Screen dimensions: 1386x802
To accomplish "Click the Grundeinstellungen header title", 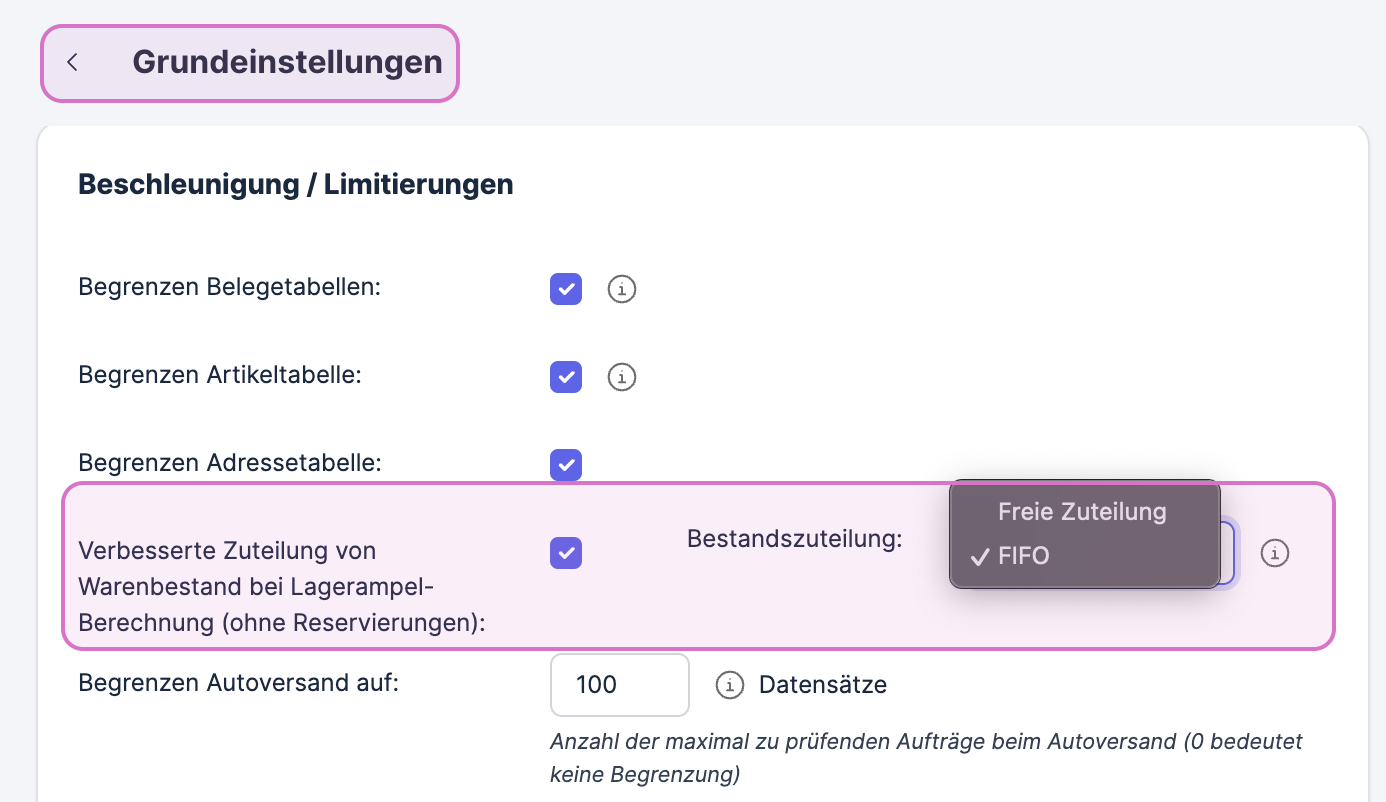I will coord(287,62).
